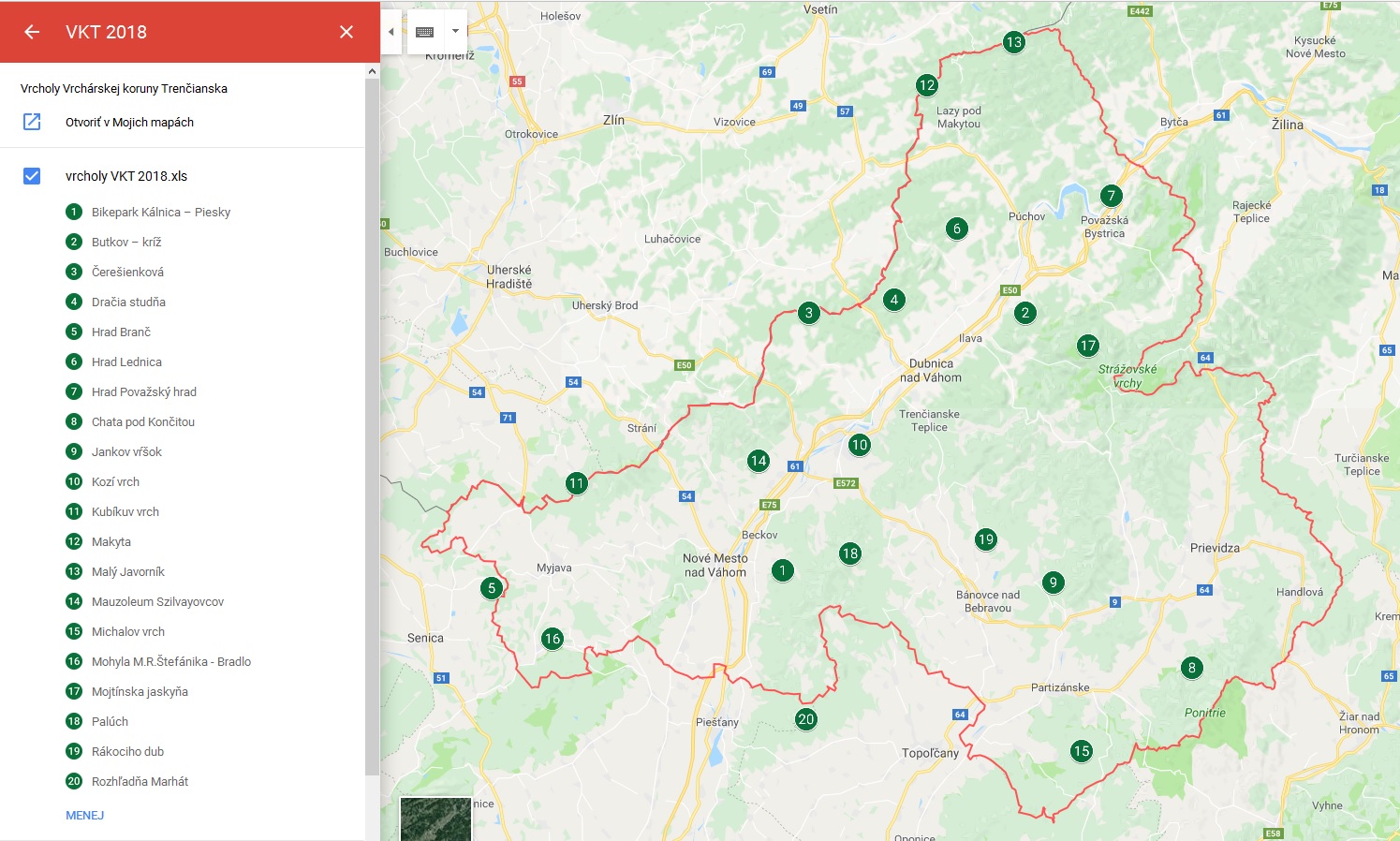1400x841 pixels.
Task: Close the VKT 2018 panel
Action: point(346,32)
